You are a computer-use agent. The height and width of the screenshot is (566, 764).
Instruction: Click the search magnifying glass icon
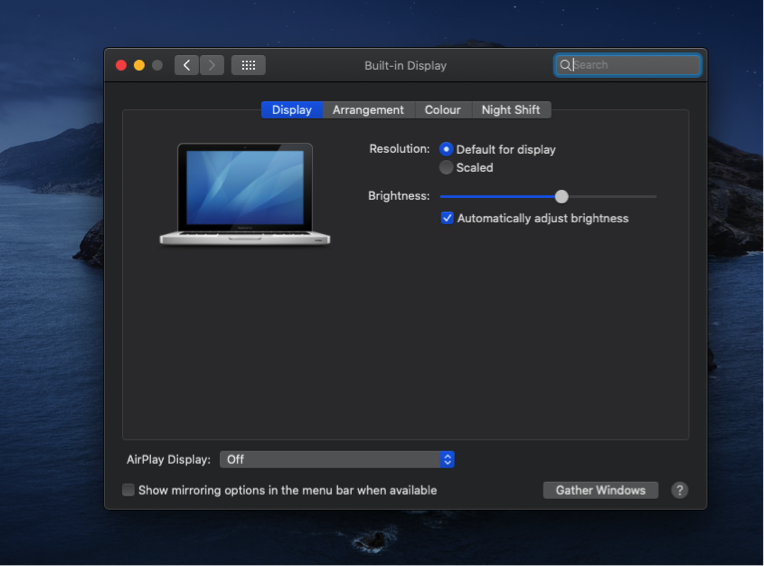click(x=565, y=65)
